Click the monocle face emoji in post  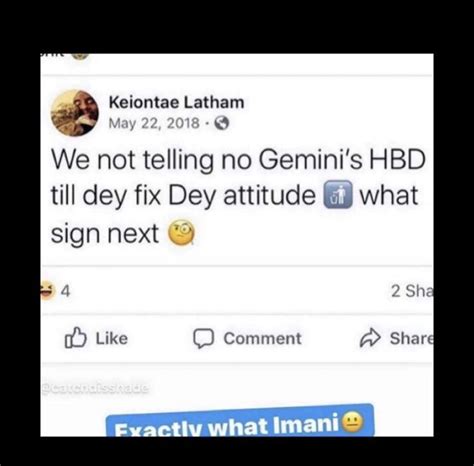[x=181, y=233]
